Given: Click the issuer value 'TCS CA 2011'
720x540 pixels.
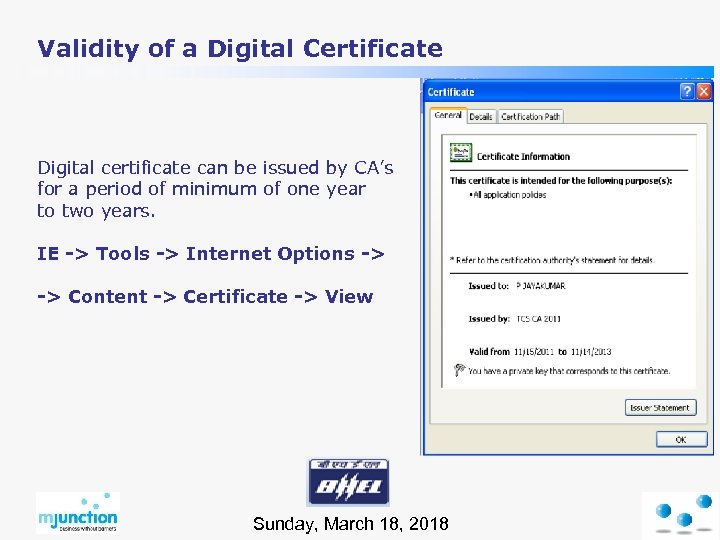Looking at the screenshot, I should click(538, 319).
